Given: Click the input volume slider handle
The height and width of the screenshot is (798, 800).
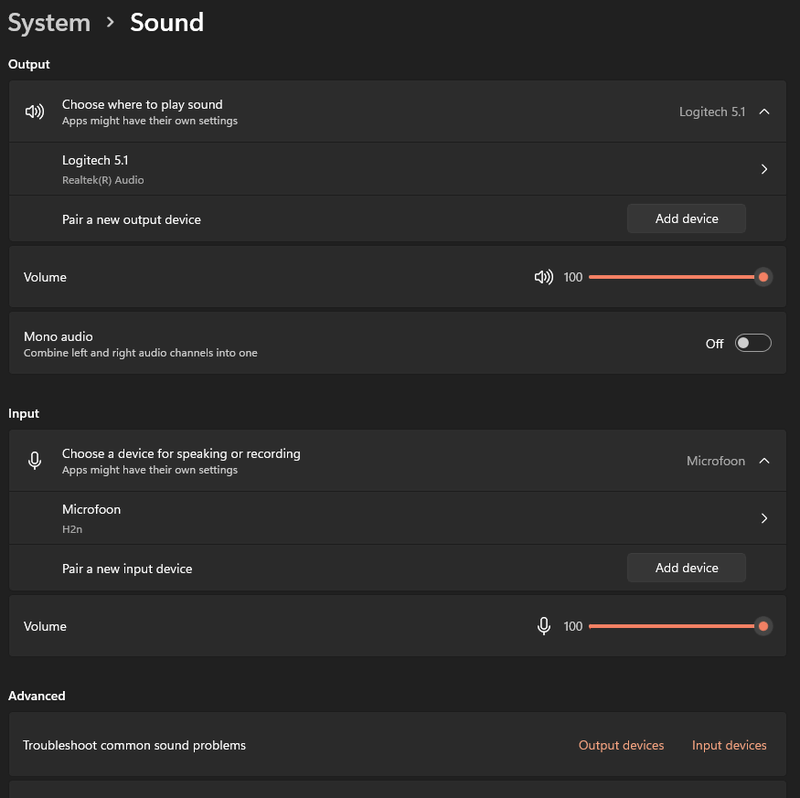Looking at the screenshot, I should (763, 626).
